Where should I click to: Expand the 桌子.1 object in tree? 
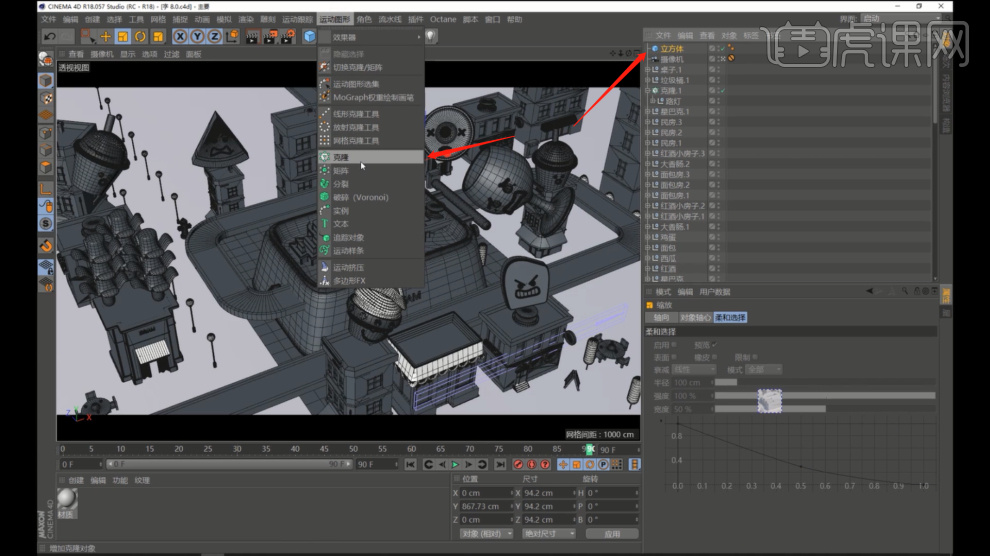tap(647, 69)
